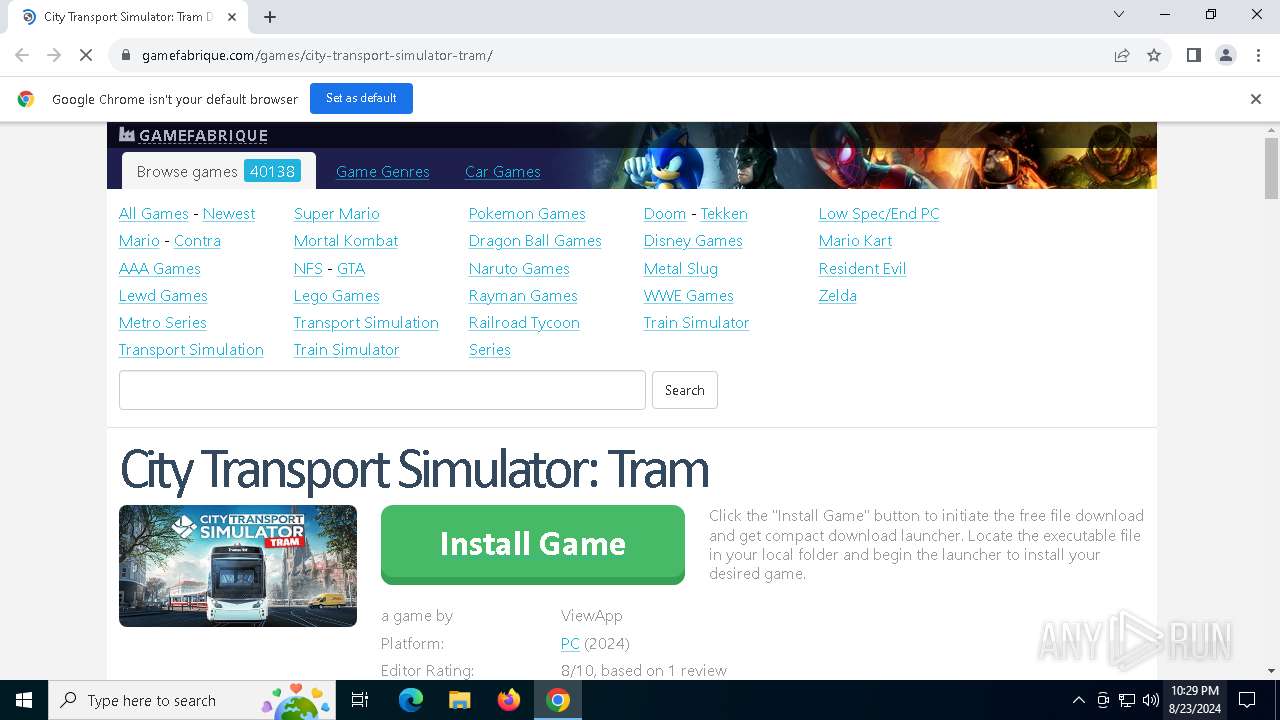The image size is (1280, 720).
Task: Open the Chrome side panel
Action: click(1193, 55)
